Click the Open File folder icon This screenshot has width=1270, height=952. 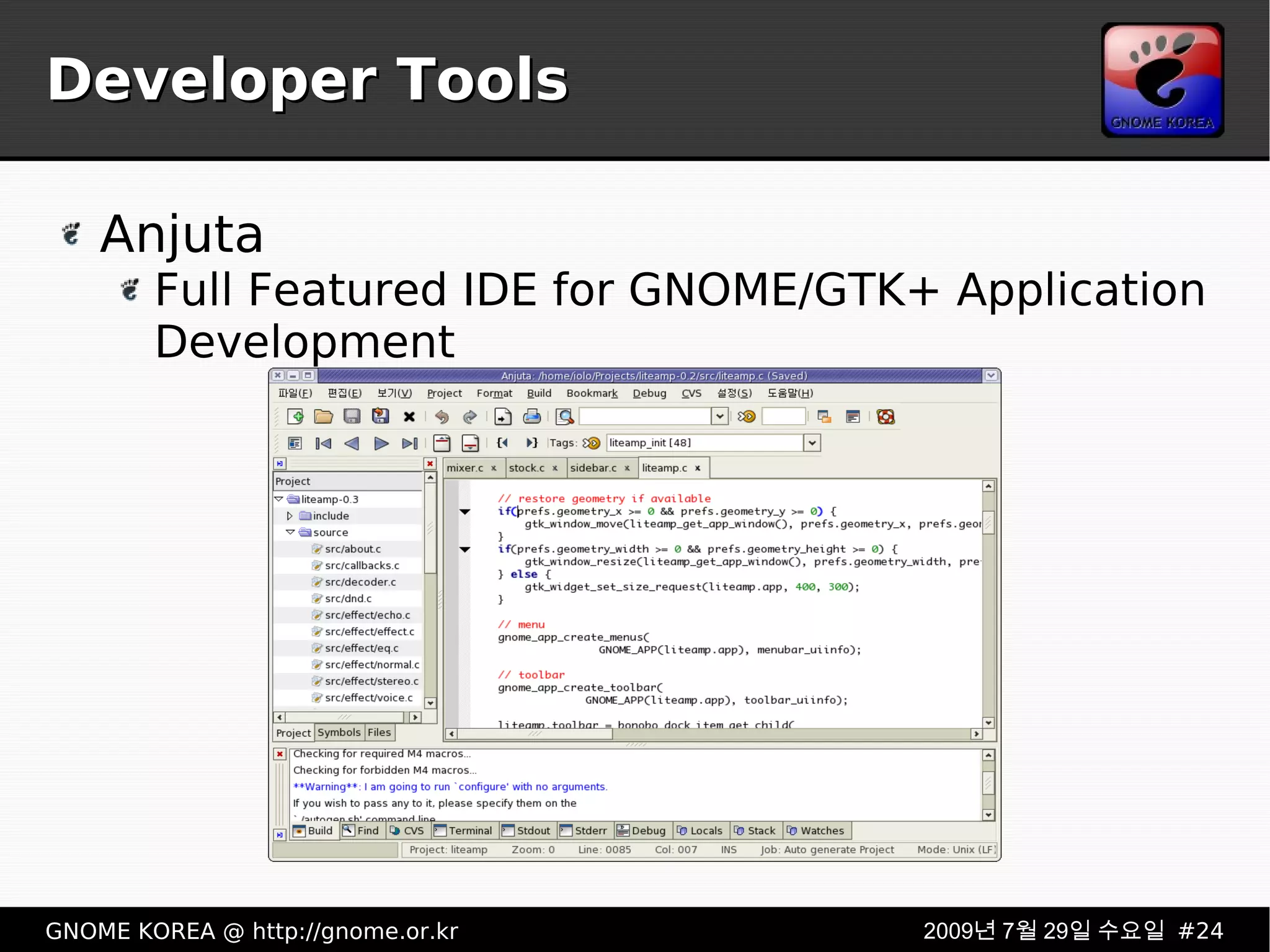(x=323, y=417)
